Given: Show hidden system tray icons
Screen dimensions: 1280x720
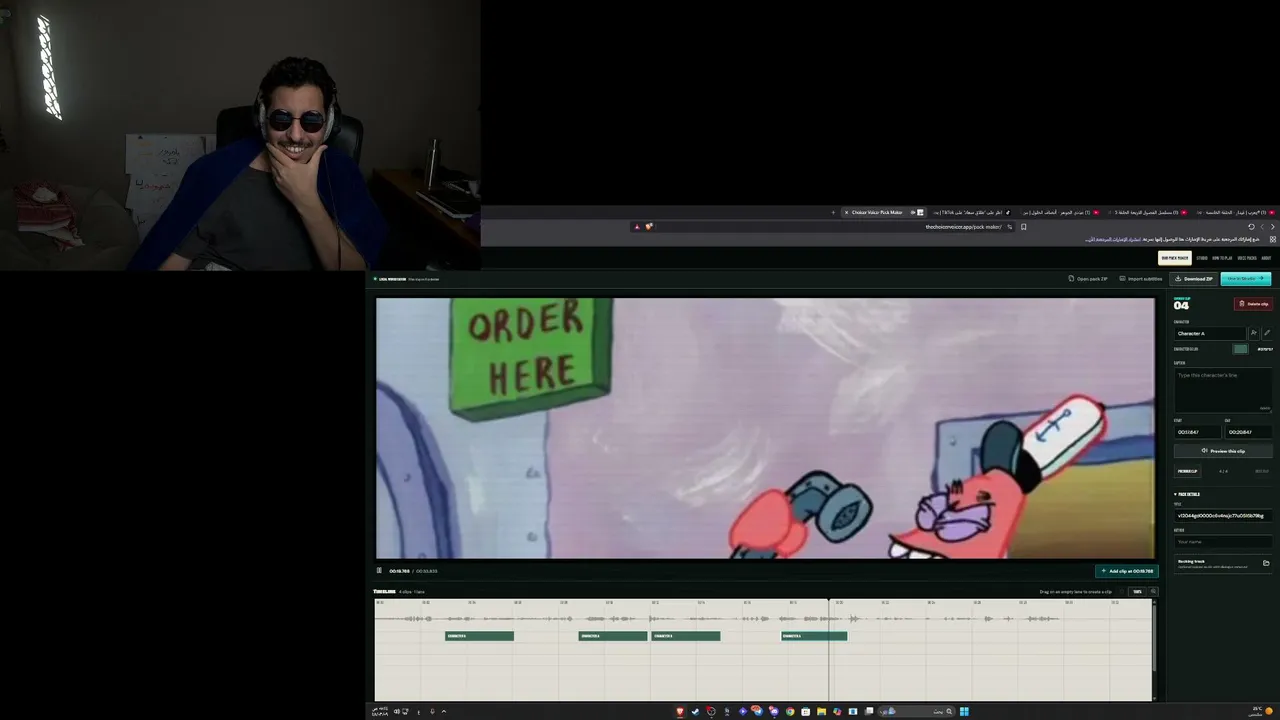Looking at the screenshot, I should (443, 712).
